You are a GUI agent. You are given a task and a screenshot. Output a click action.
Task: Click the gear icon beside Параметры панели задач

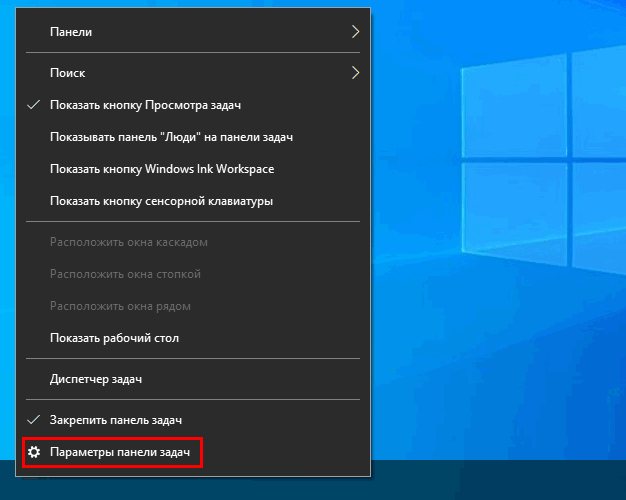(34, 453)
